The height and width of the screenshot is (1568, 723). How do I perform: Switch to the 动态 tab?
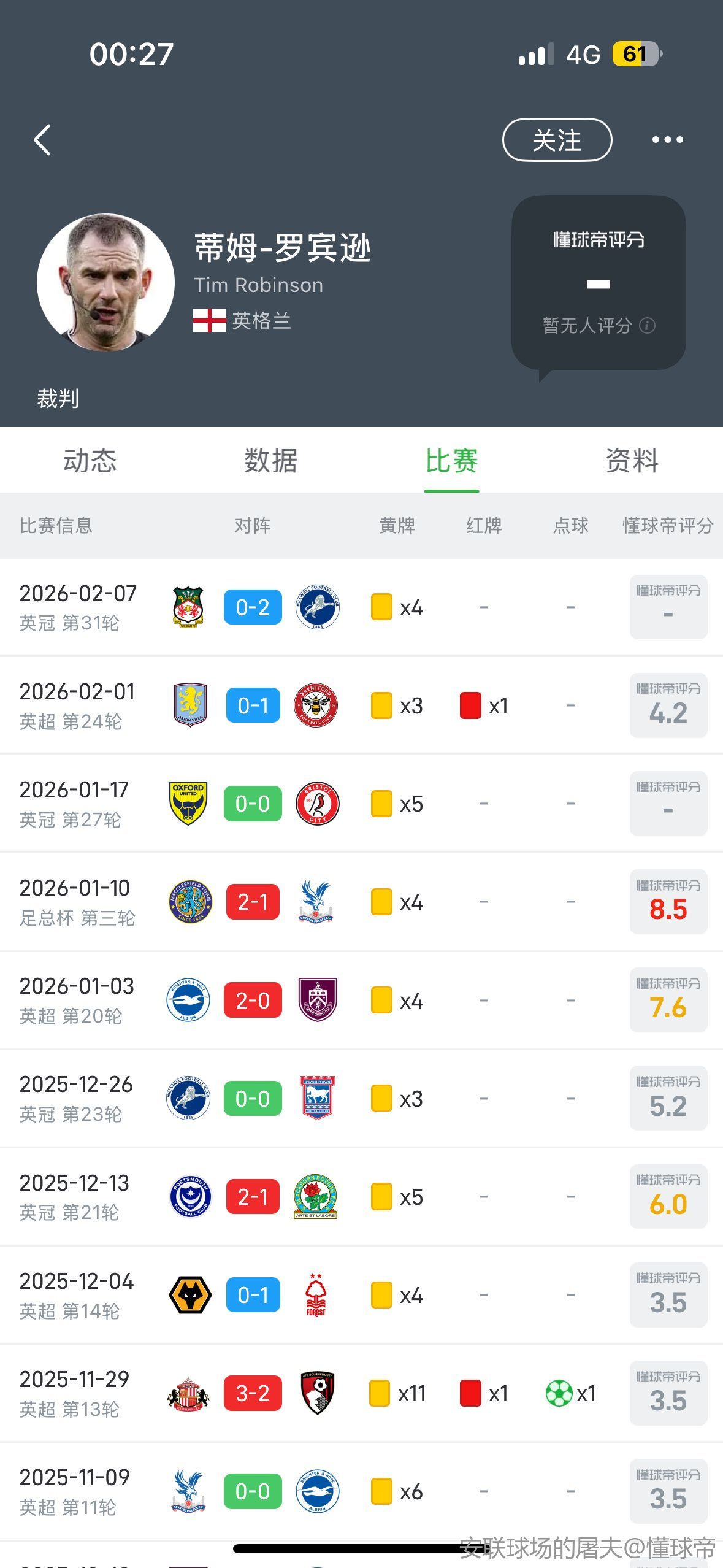click(90, 461)
